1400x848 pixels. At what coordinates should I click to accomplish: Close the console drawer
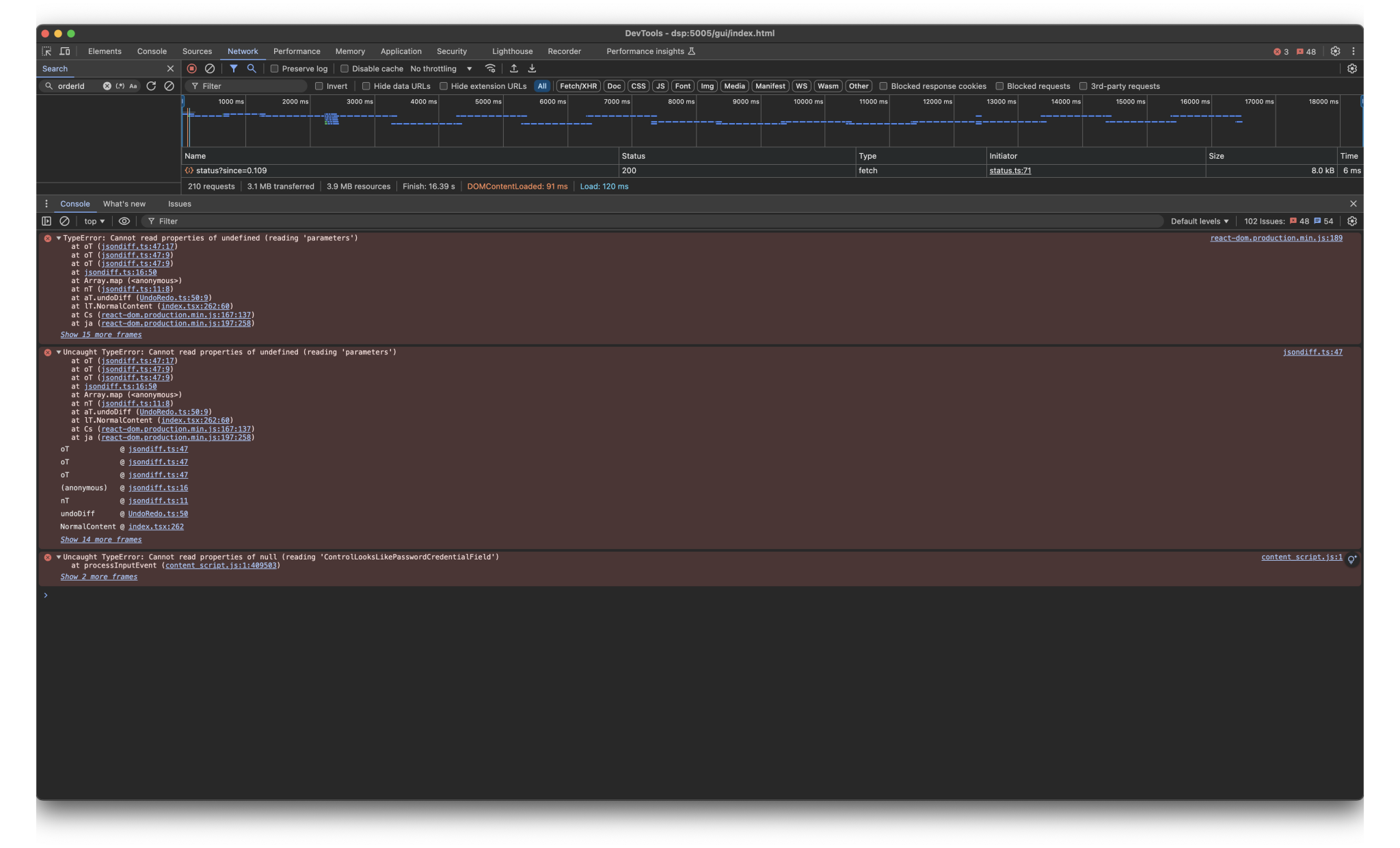pyautogui.click(x=1353, y=204)
